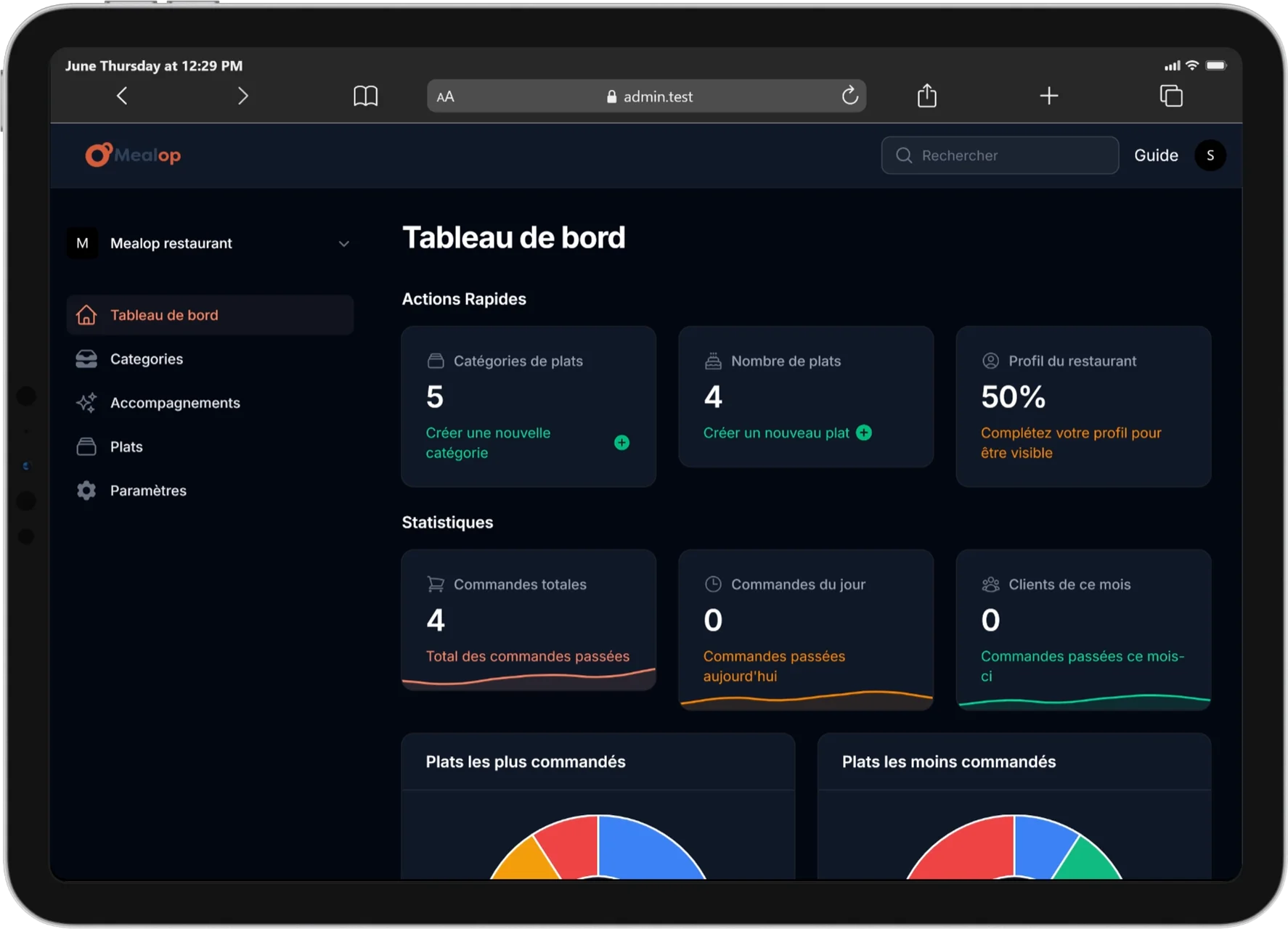Click the Statistiques heading
Image resolution: width=1288 pixels, height=929 pixels.
click(447, 523)
